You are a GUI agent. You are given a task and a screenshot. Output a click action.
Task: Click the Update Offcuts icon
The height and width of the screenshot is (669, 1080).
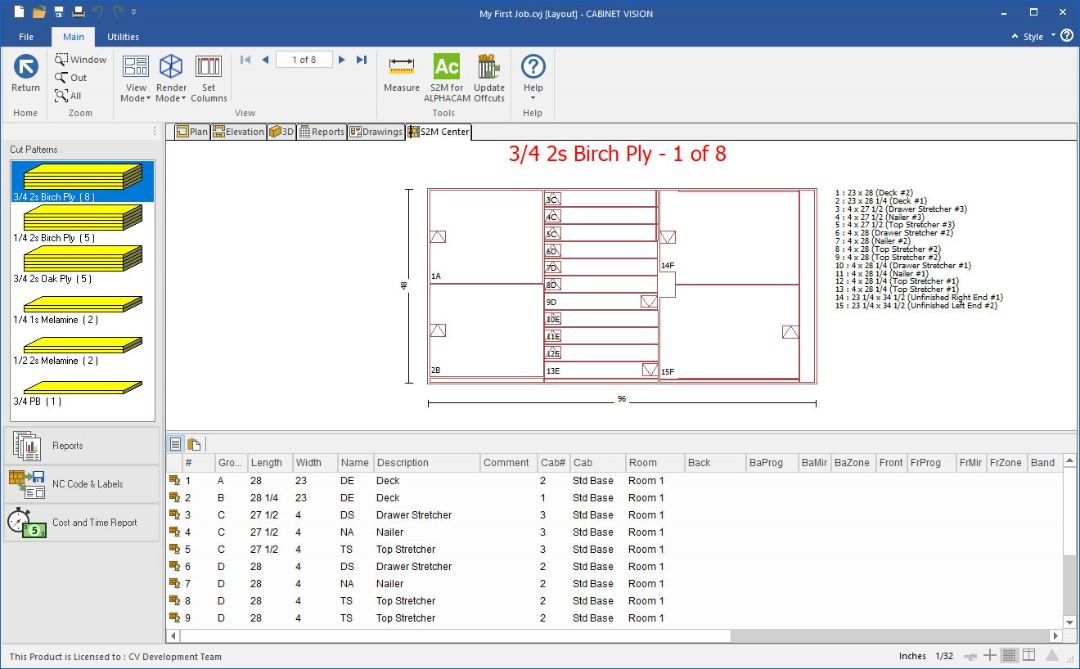pos(489,77)
